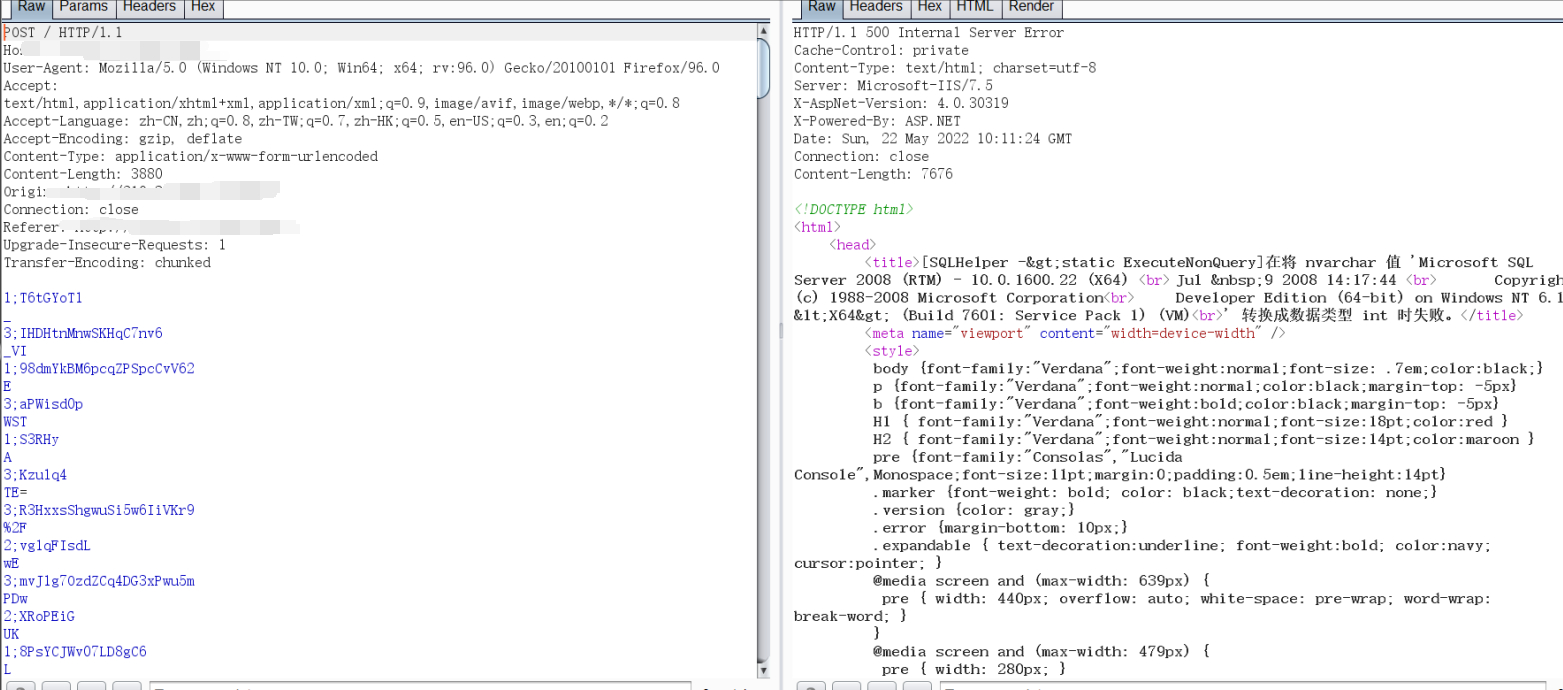This screenshot has width=1563, height=690.
Task: Click the Server: Microsoft-IIS/7.5 line
Action: coord(893,86)
